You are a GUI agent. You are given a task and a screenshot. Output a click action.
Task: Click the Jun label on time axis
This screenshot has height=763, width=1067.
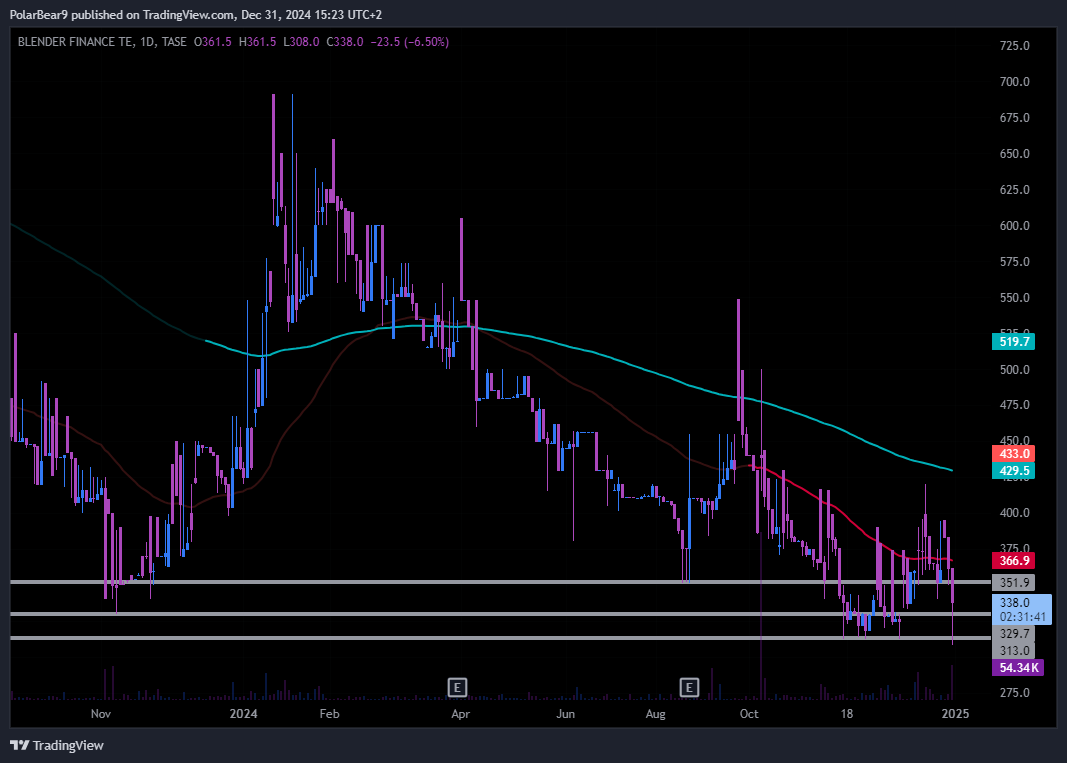565,713
